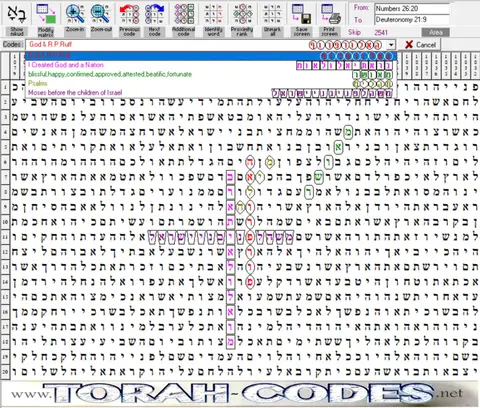This screenshot has width=480, height=408.
Task: Click the Print screen icon
Action: (x=330, y=14)
